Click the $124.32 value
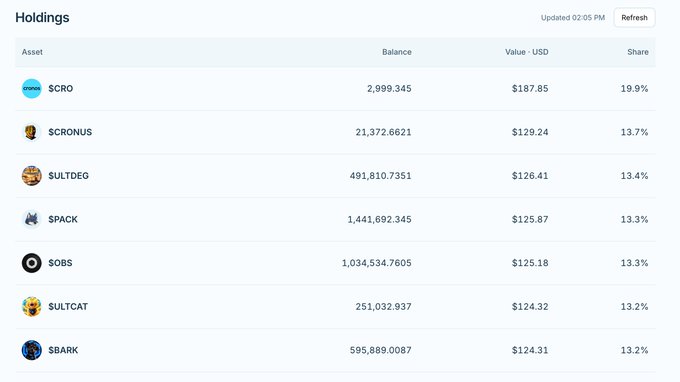 coord(530,307)
